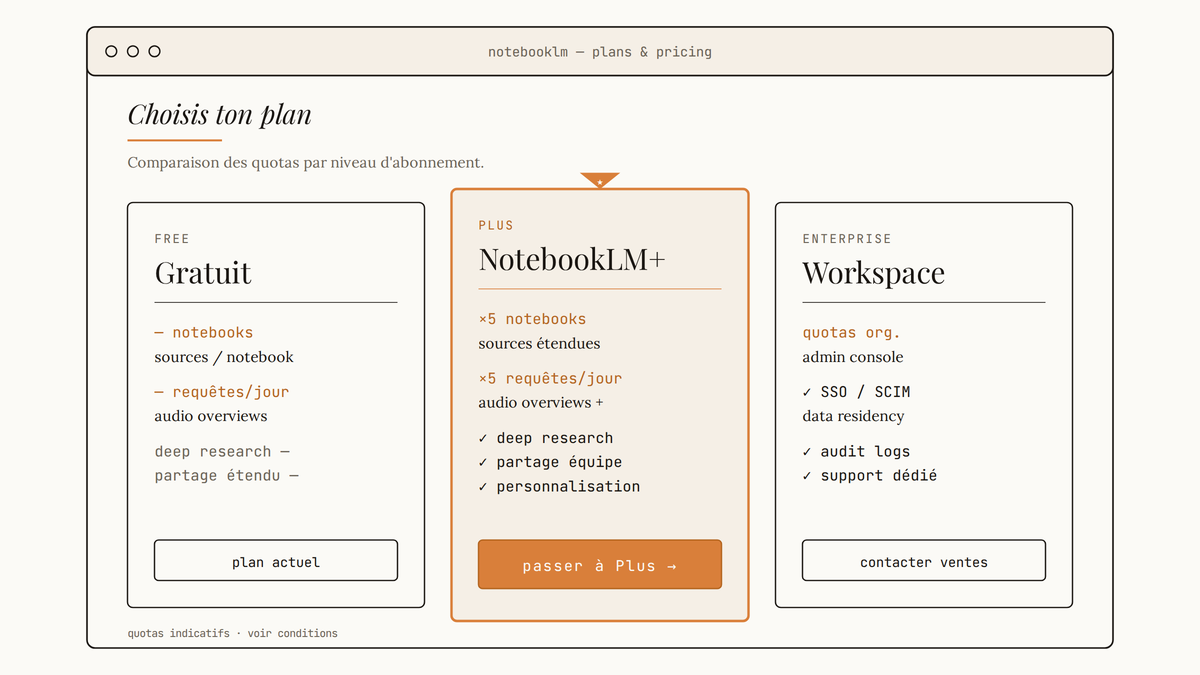The image size is (1200, 675).
Task: Click '✓ personnalisation' feature
Action: (x=559, y=486)
